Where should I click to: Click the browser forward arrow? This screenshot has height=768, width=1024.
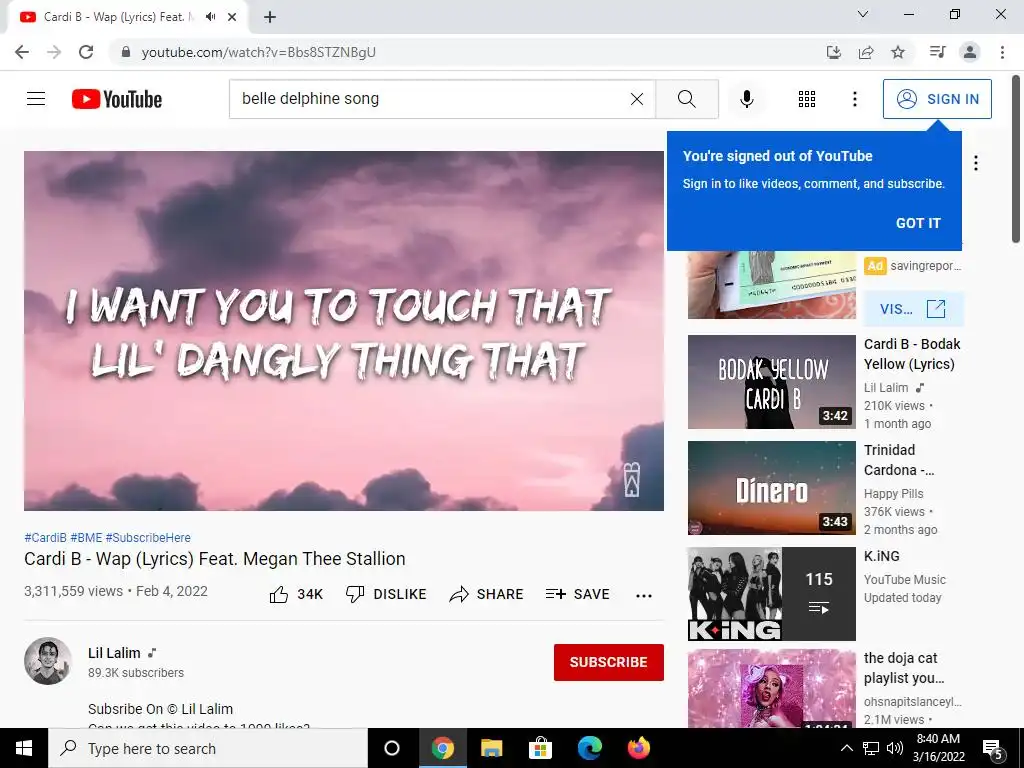click(54, 52)
